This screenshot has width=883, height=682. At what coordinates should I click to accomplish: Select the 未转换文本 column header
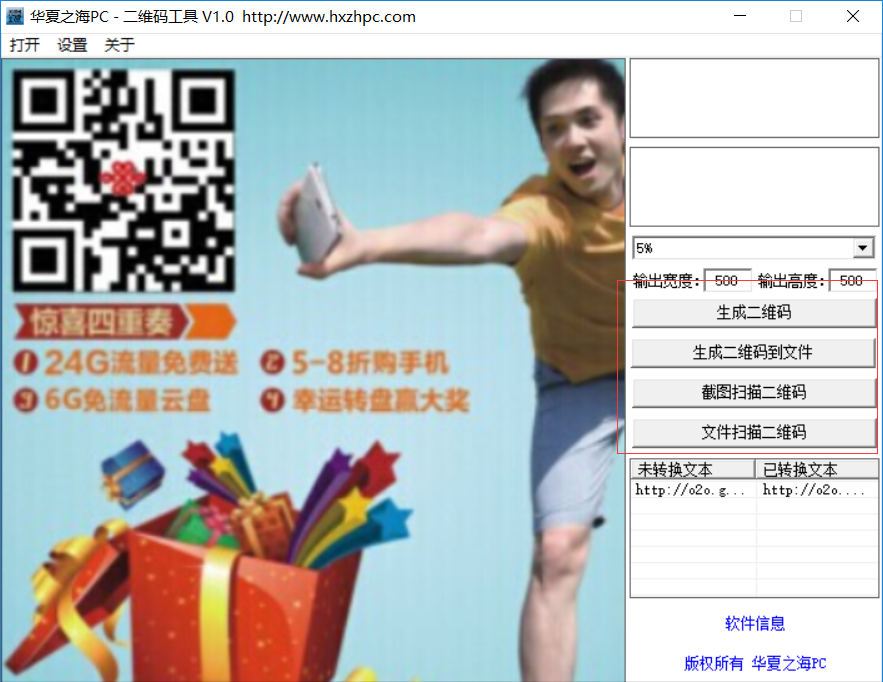693,469
